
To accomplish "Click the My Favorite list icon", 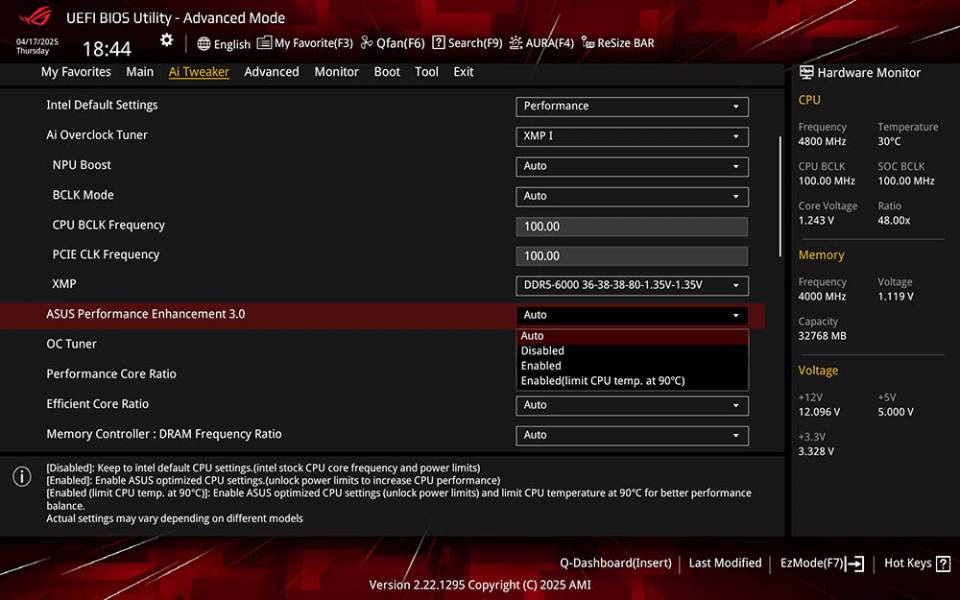I will pos(264,43).
